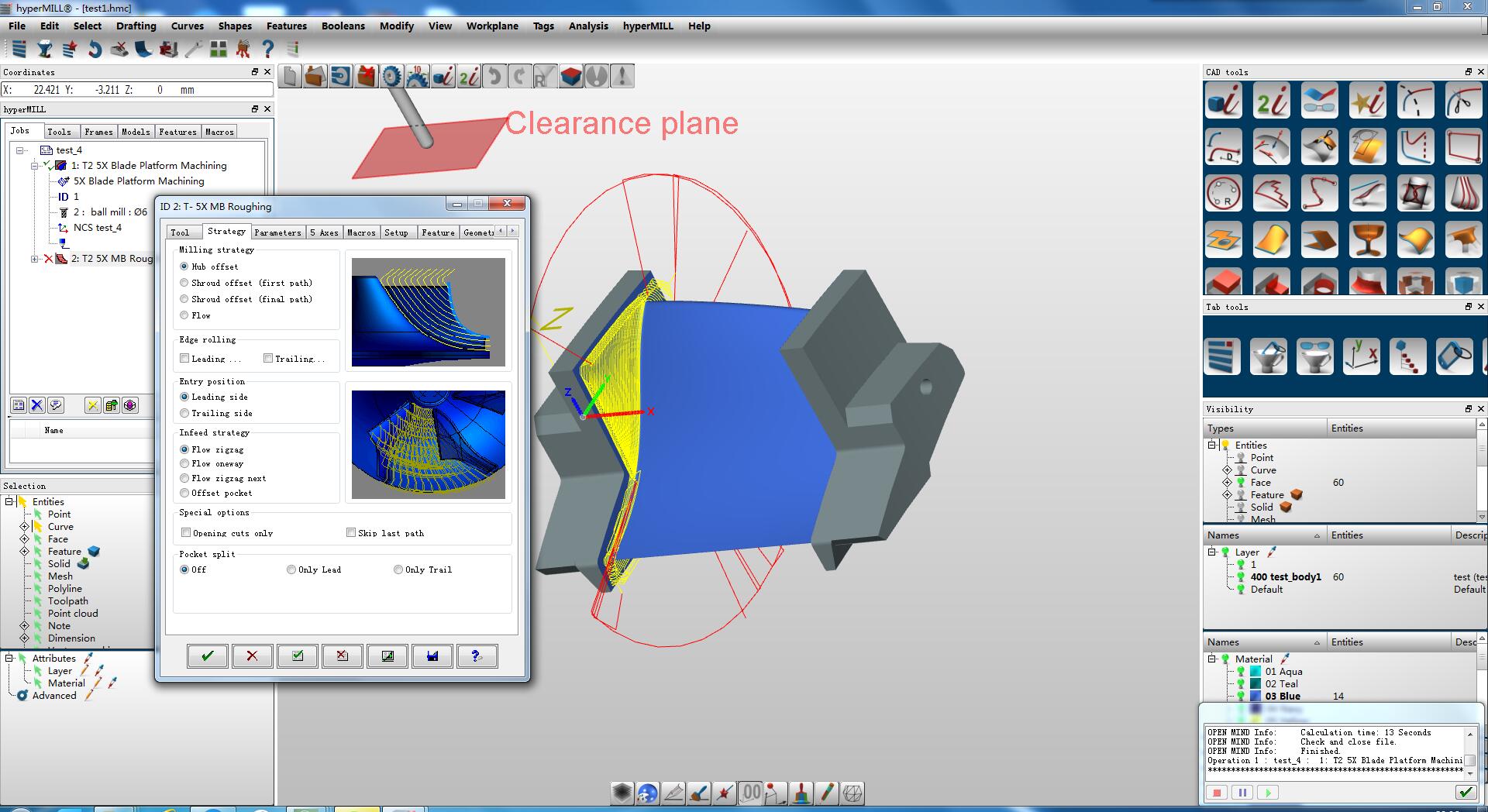Switch to Parameters tab in roughing dialog
1488x812 pixels.
pos(277,232)
